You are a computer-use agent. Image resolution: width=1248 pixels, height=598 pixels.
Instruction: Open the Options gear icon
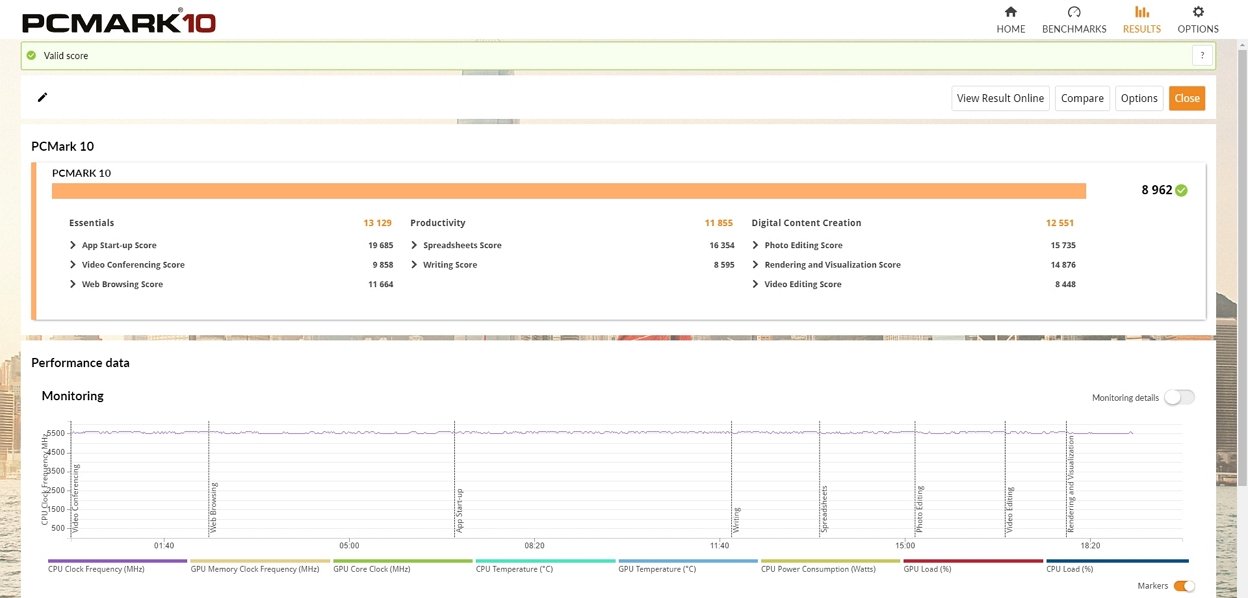tap(1197, 12)
